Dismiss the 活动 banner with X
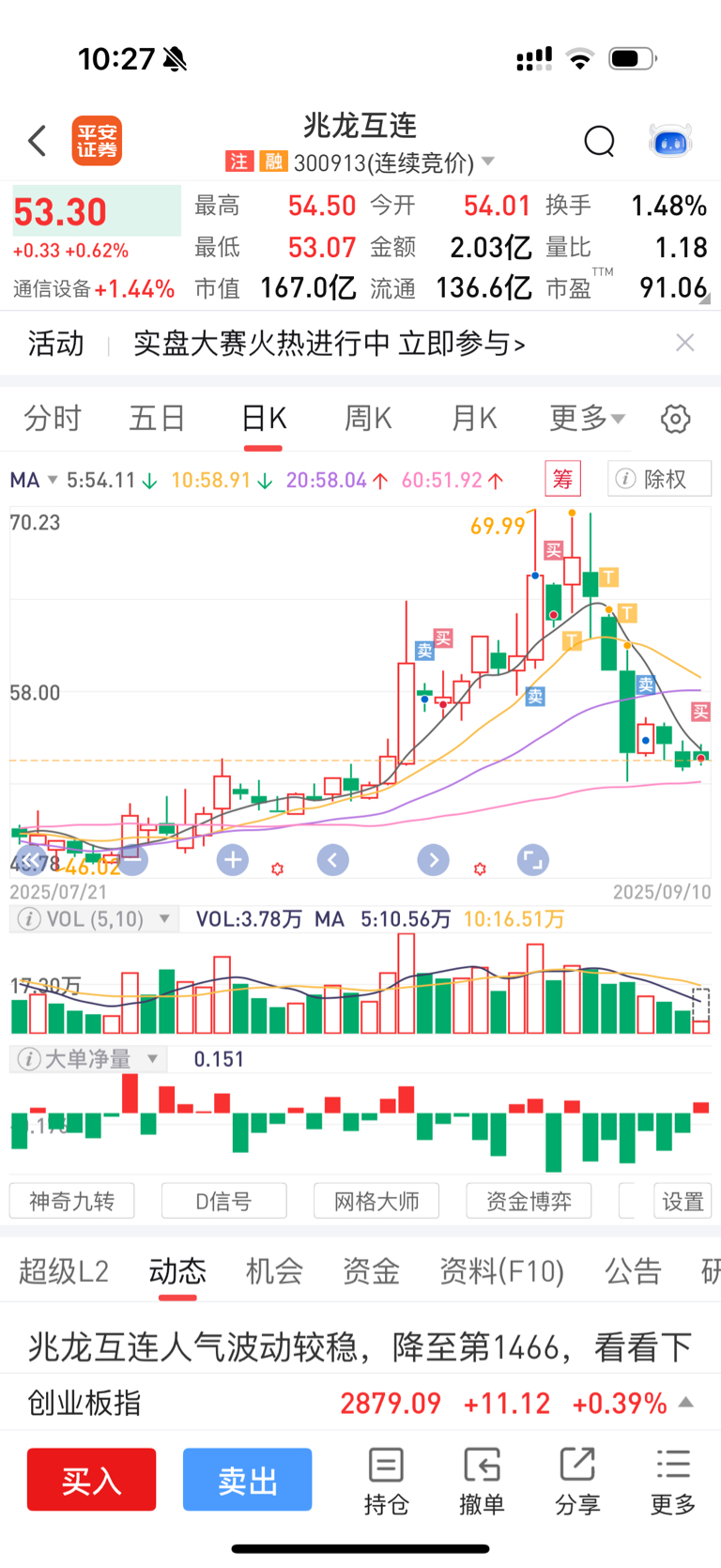Image resolution: width=721 pixels, height=1568 pixels. 685,343
